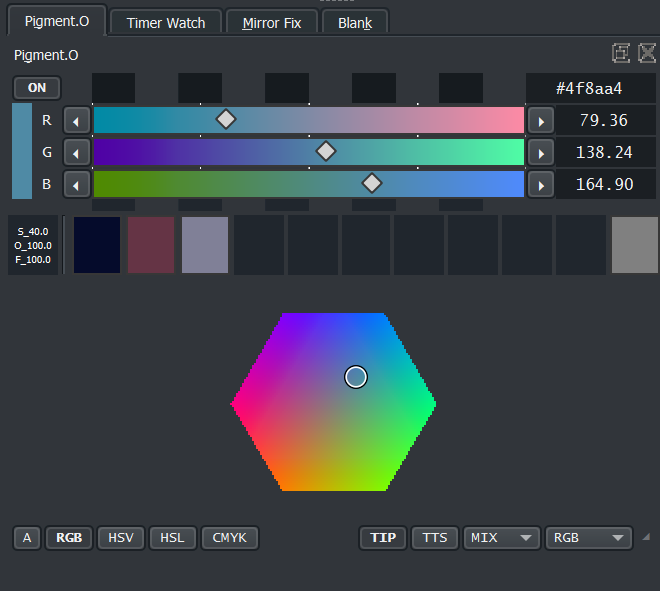Expand the RGB dropdown at bottom right

(x=588, y=538)
